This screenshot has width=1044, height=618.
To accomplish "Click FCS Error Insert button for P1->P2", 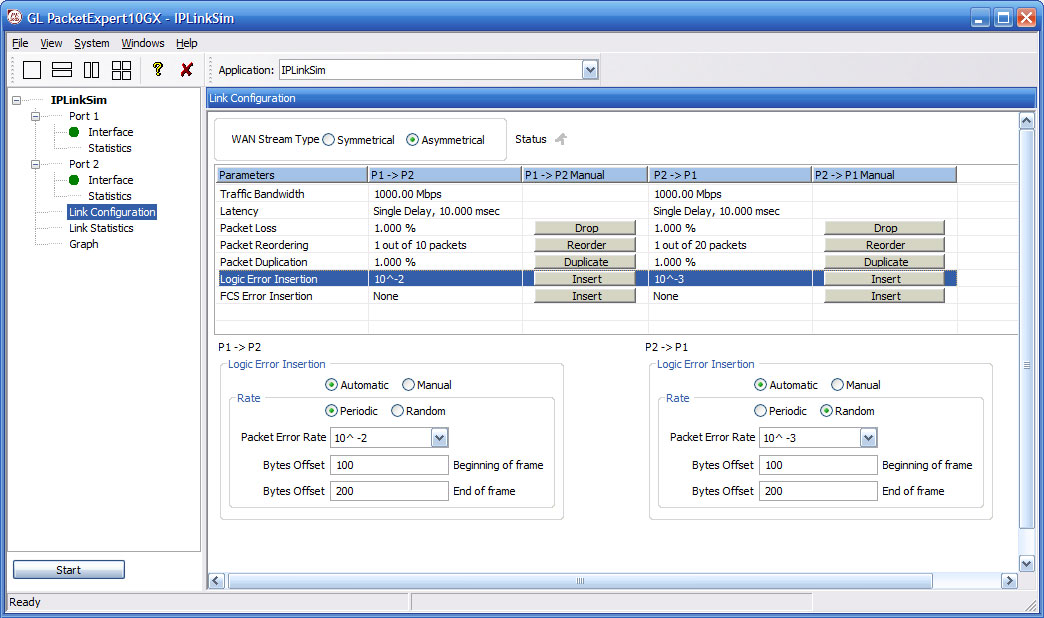I will point(585,296).
